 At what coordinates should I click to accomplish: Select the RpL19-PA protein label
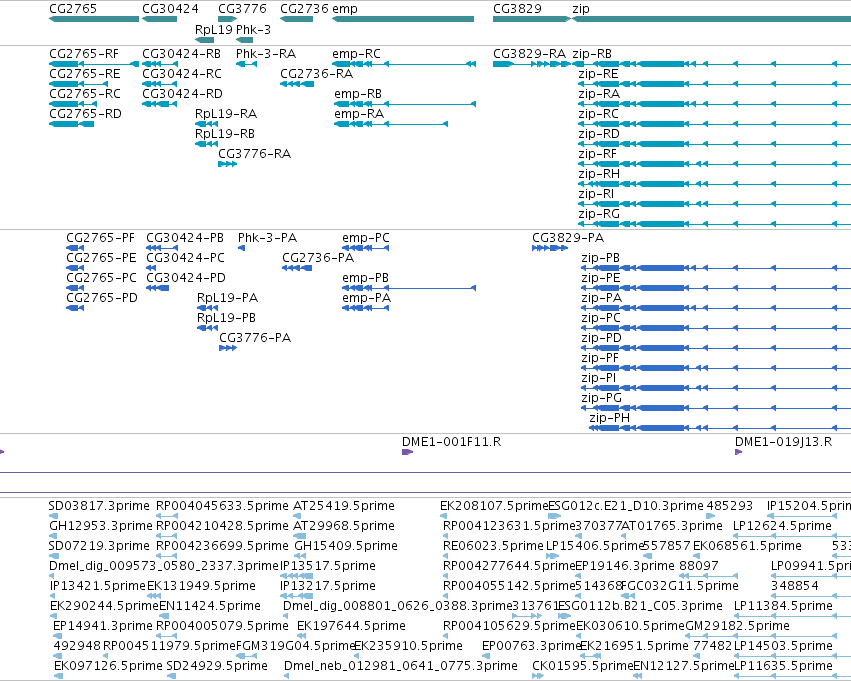[227, 298]
